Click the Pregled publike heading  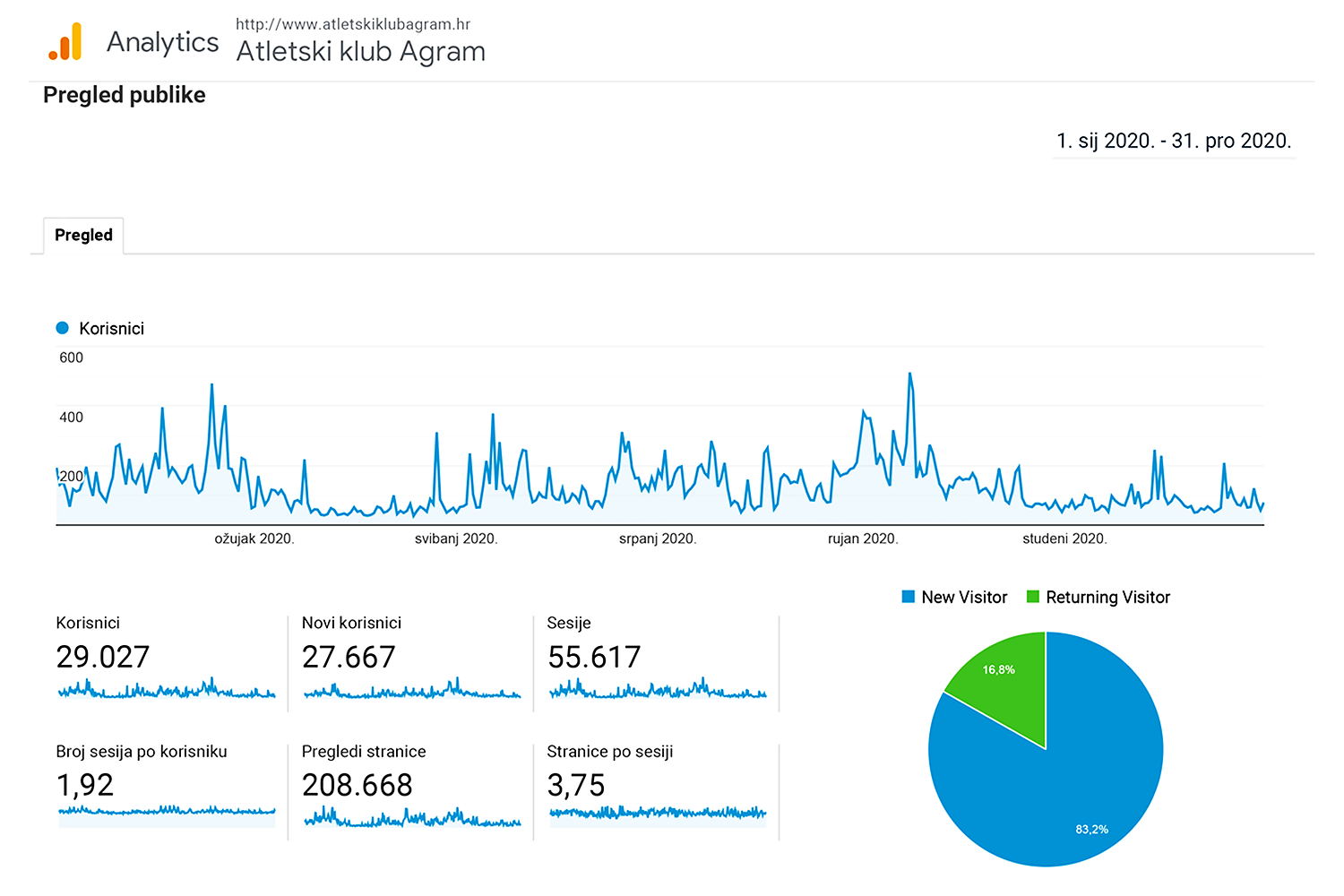point(125,95)
